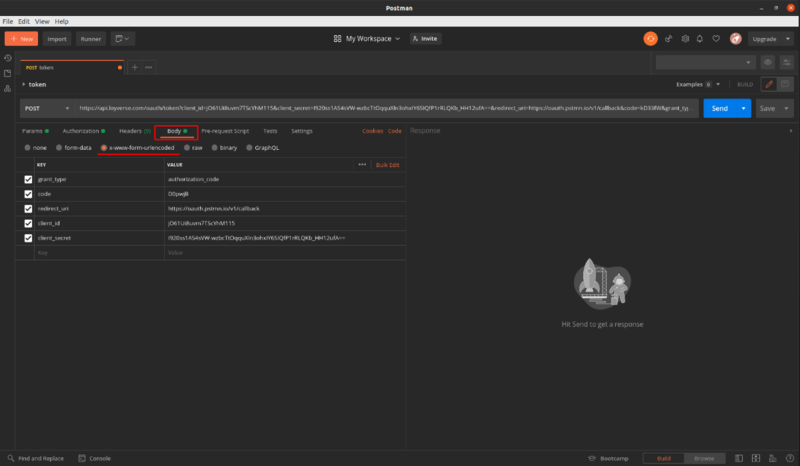Viewport: 800px width, 466px height.
Task: Click the request URL field
Action: point(386,108)
